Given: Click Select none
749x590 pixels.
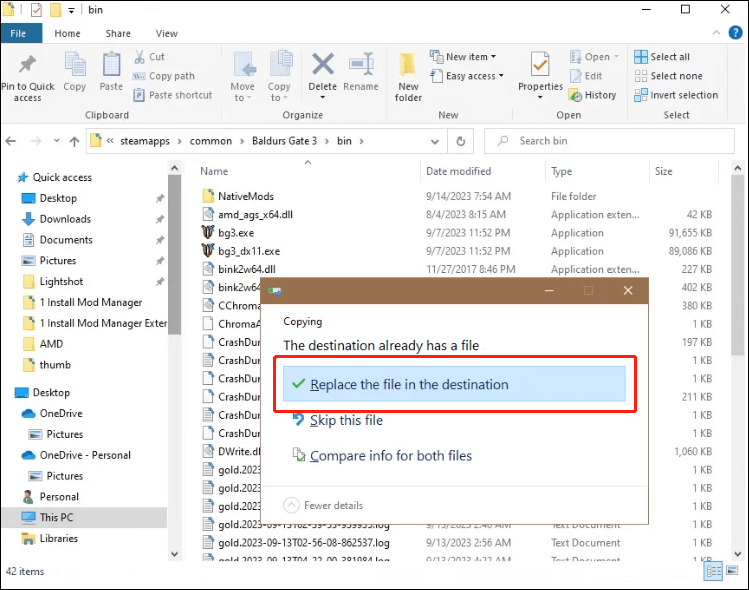Looking at the screenshot, I should click(x=669, y=76).
